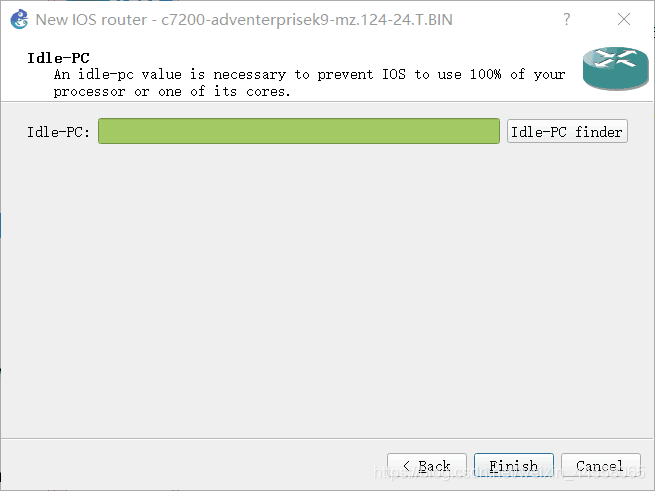The width and height of the screenshot is (655, 491).
Task: Click the left chevron arrow on Back
Action: [x=406, y=466]
